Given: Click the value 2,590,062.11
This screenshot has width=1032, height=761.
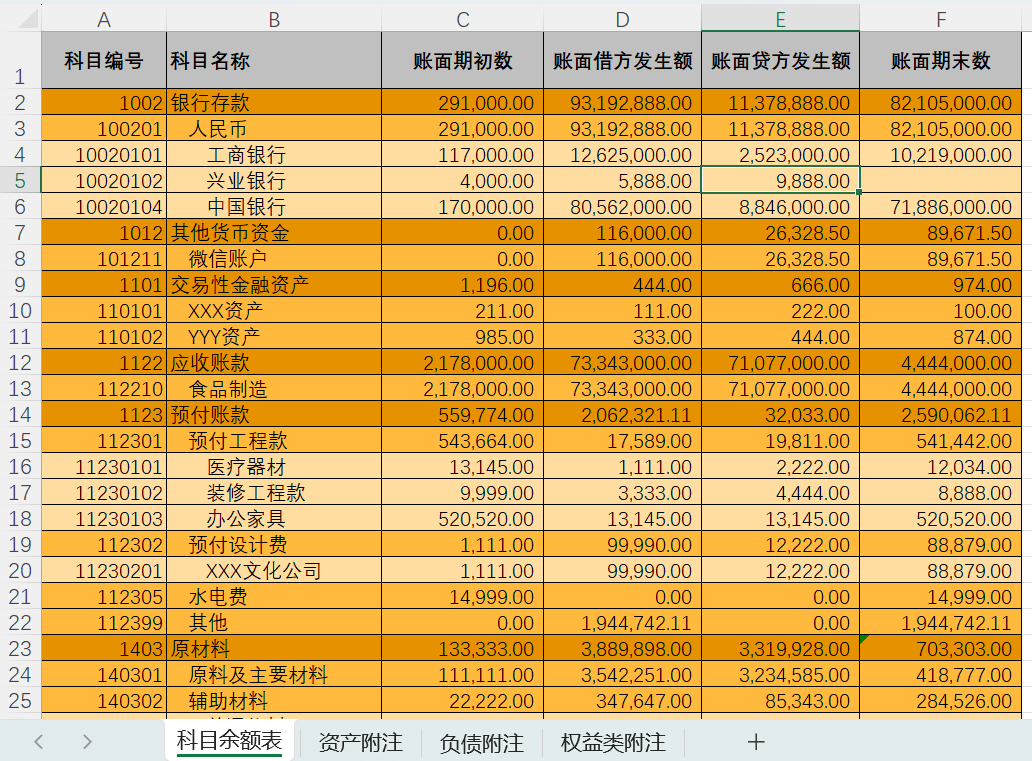Looking at the screenshot, I should tap(941, 415).
